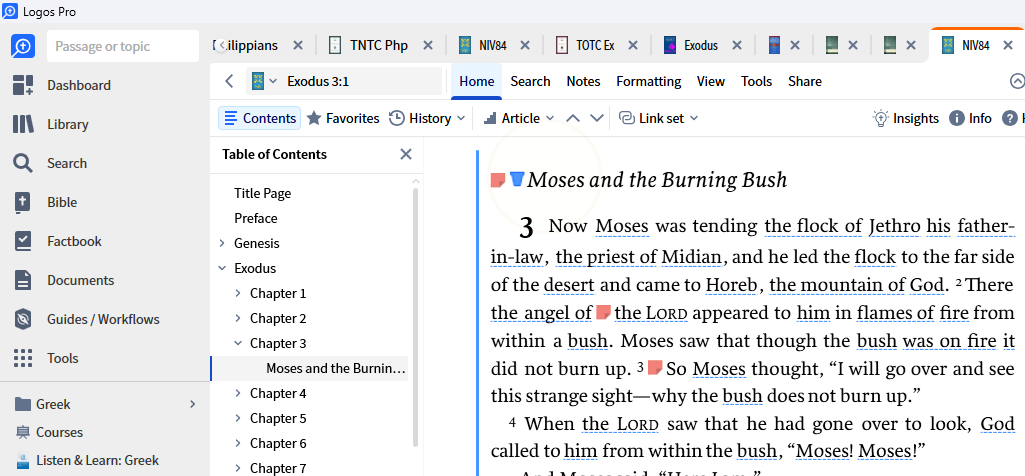The width and height of the screenshot is (1025, 476).
Task: Open Insights lightbulb panel
Action: tap(905, 118)
